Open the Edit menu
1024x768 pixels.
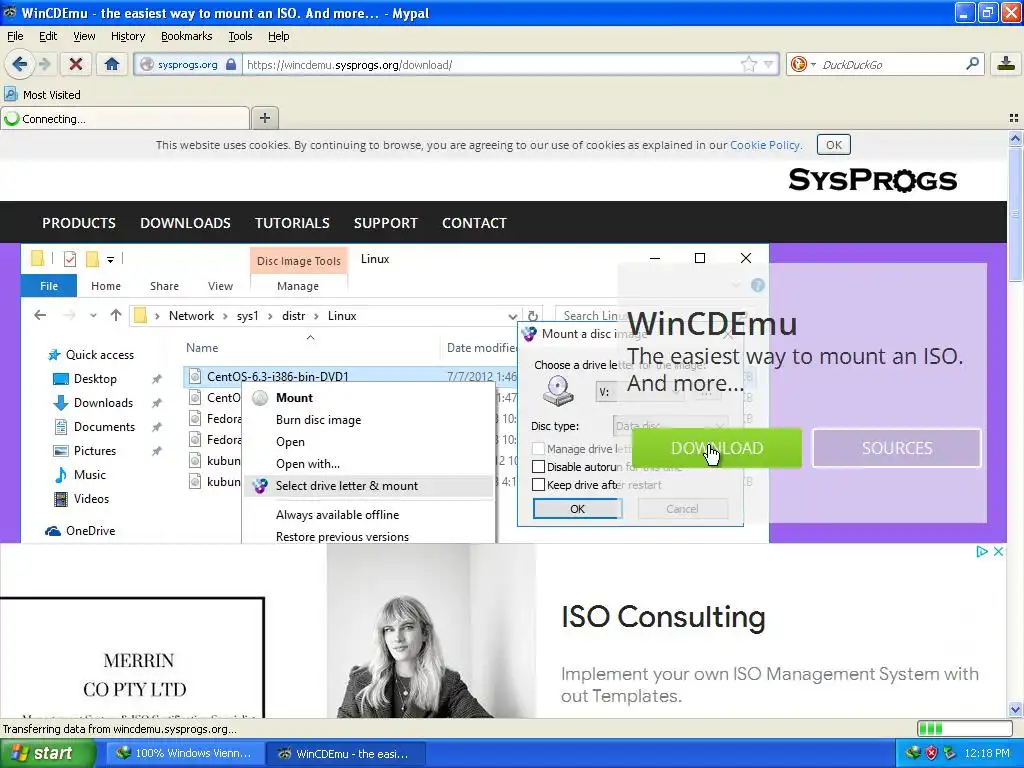[x=48, y=36]
